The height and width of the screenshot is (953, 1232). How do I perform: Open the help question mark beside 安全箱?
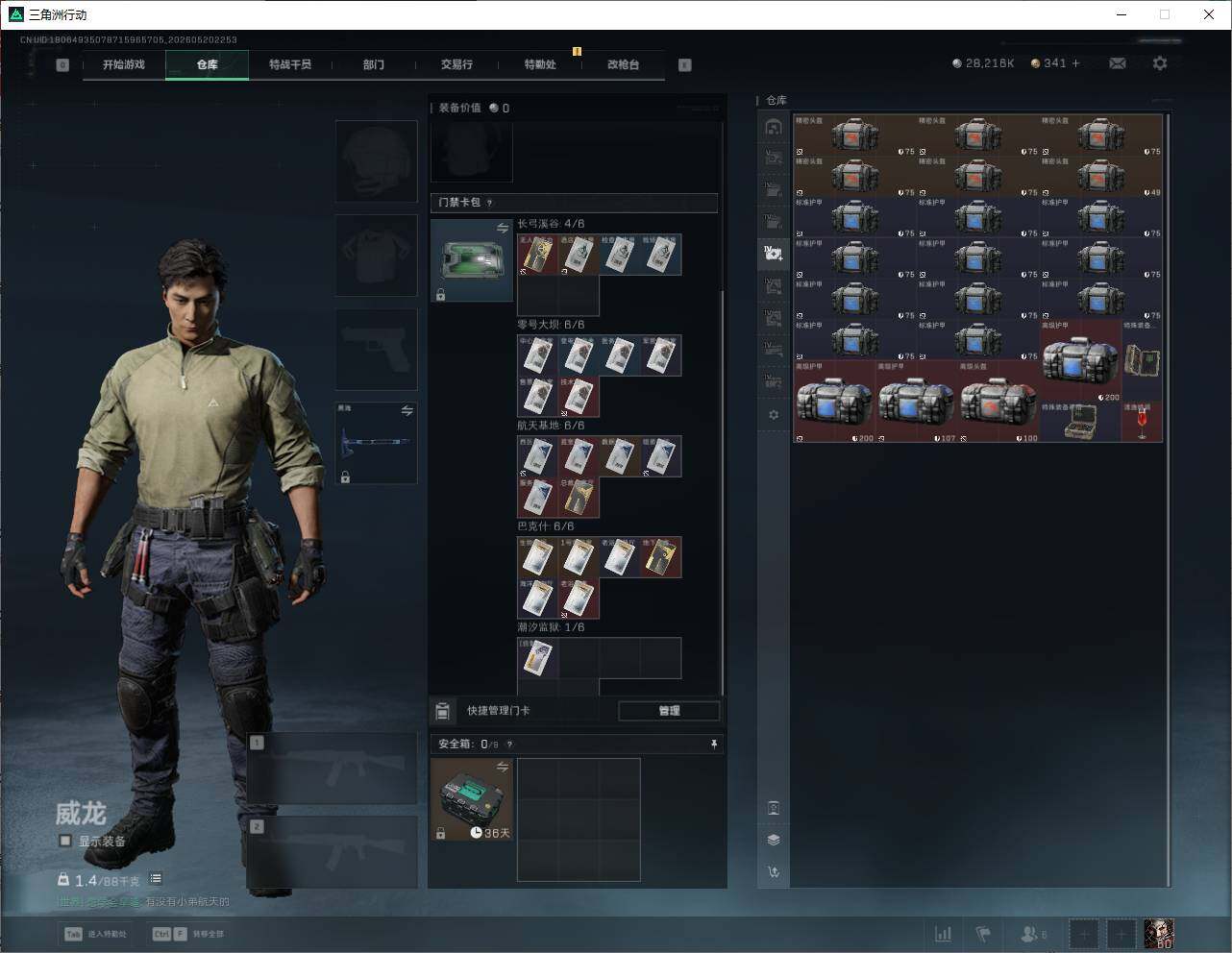click(x=509, y=744)
